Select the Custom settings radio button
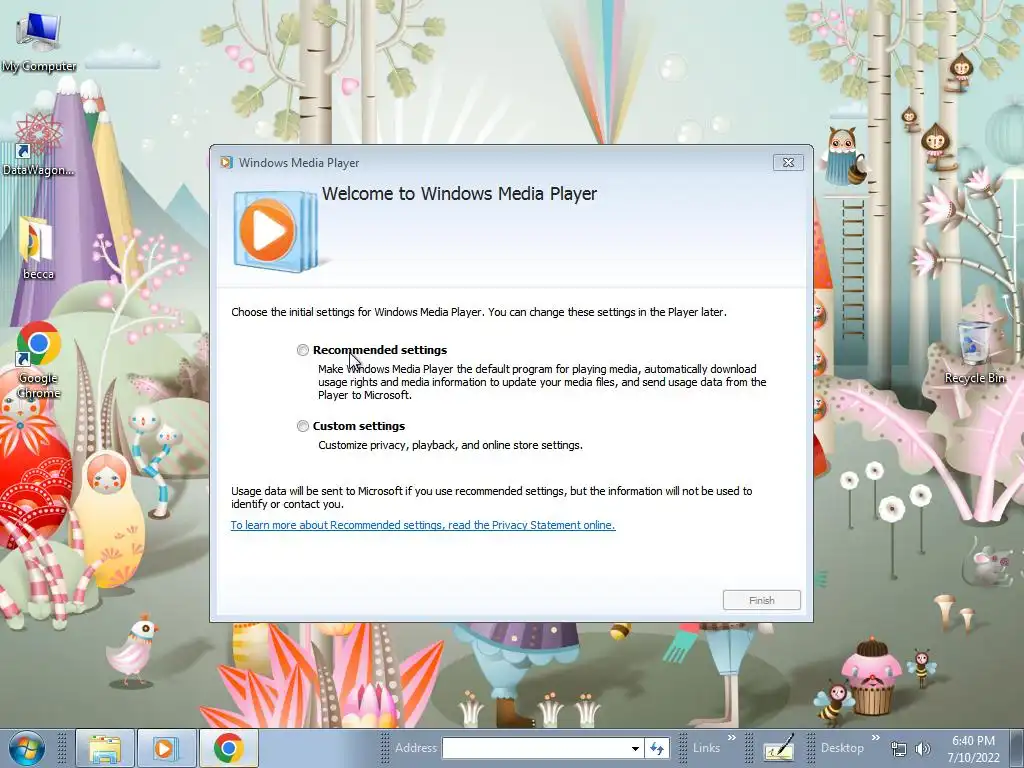The width and height of the screenshot is (1024, 768). (302, 426)
